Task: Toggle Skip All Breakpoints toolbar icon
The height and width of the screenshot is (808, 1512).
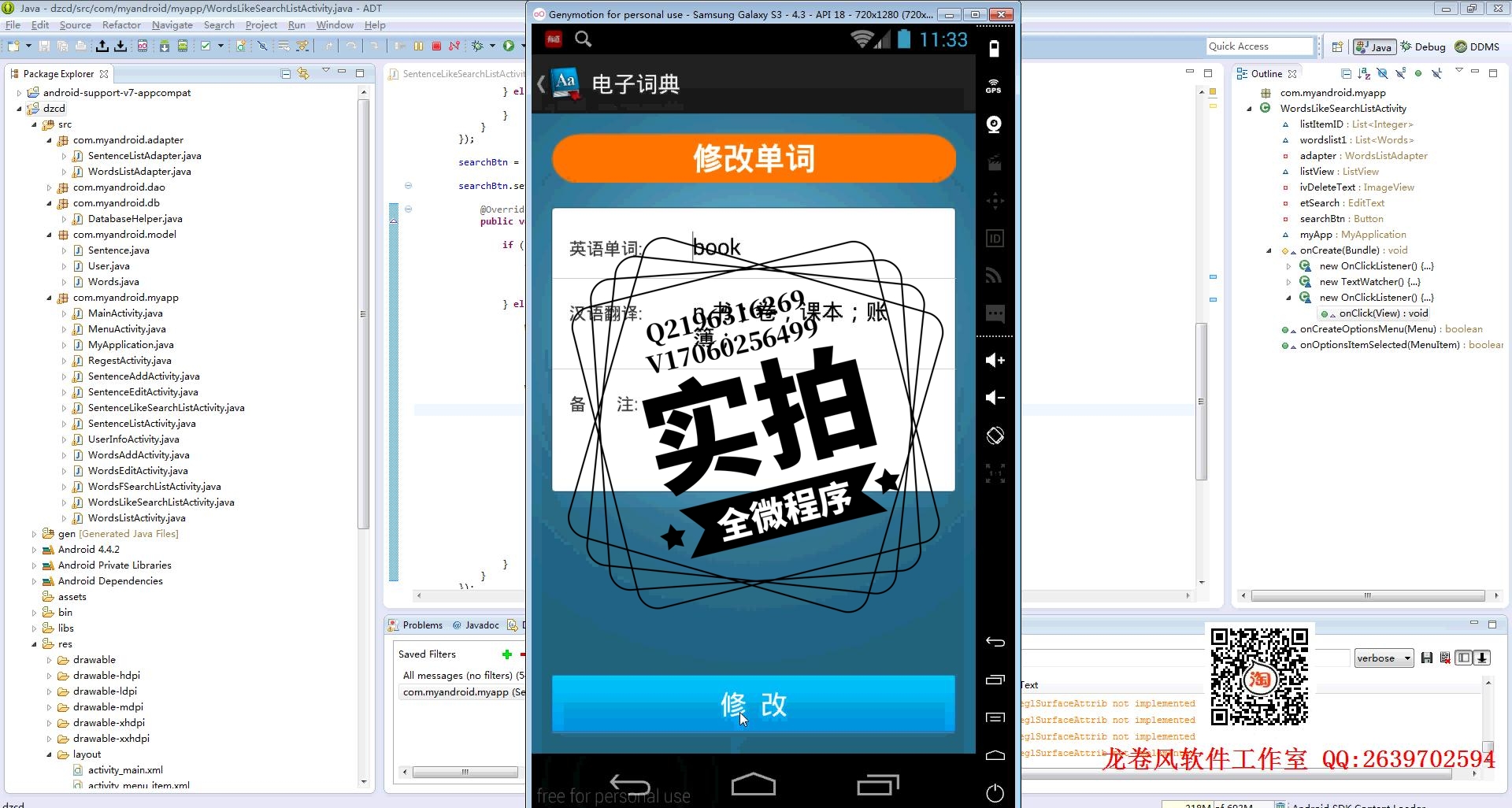Action: pos(262,46)
